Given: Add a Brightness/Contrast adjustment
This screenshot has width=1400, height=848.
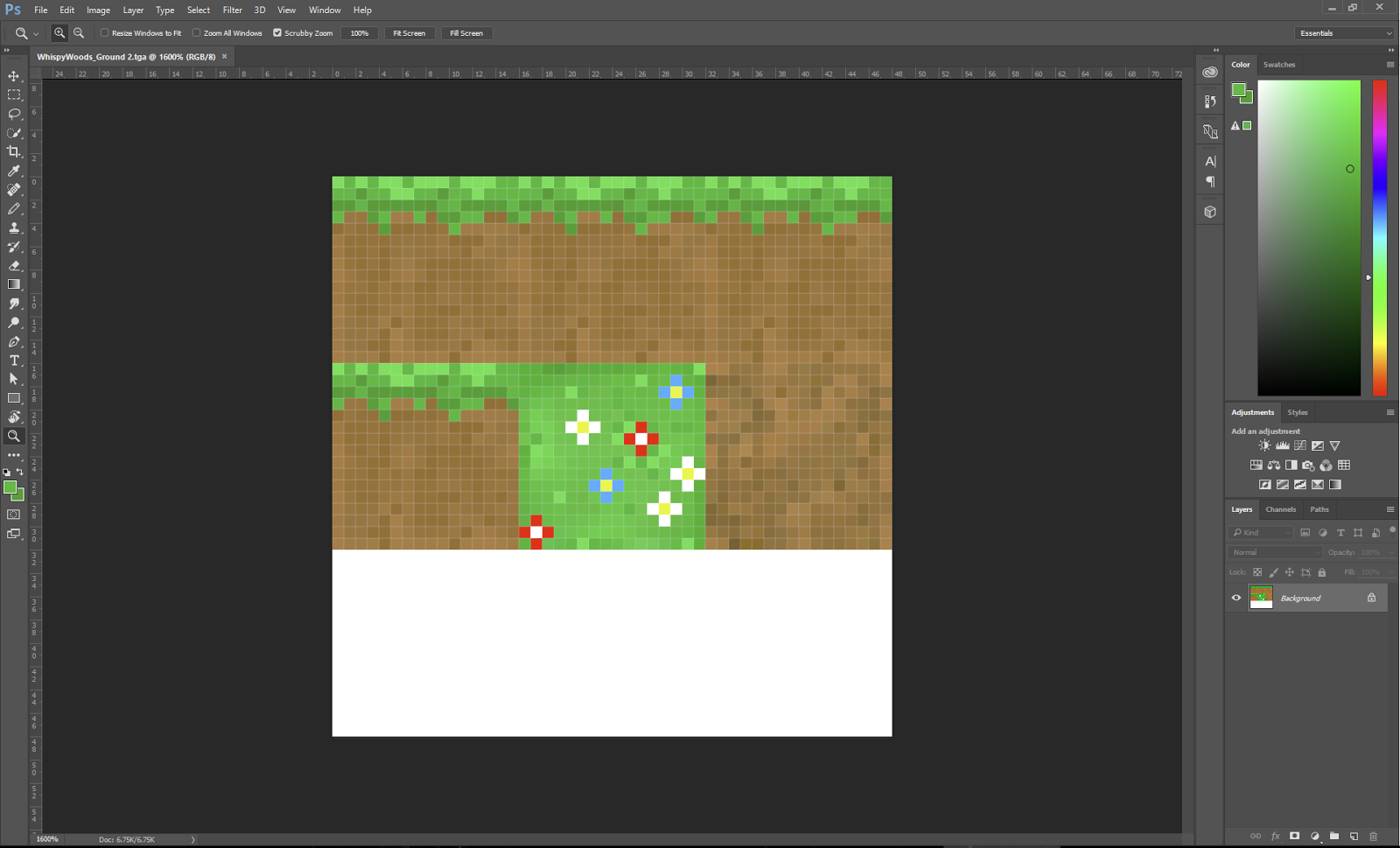Looking at the screenshot, I should pyautogui.click(x=1264, y=445).
